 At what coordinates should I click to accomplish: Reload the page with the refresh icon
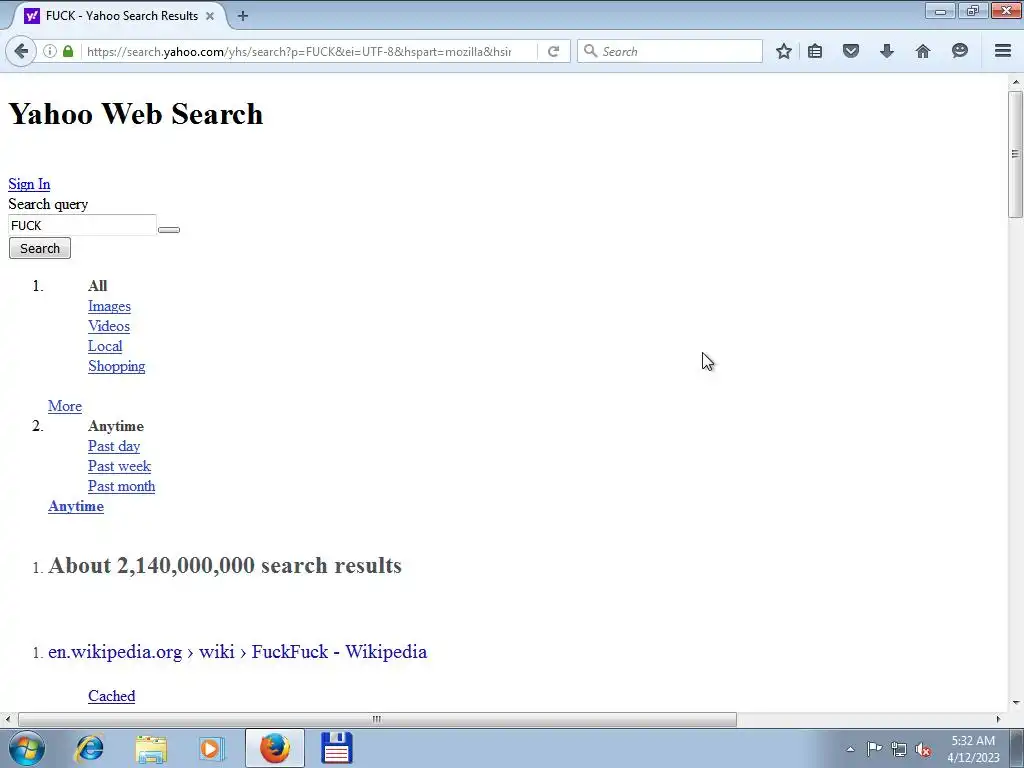coord(553,51)
